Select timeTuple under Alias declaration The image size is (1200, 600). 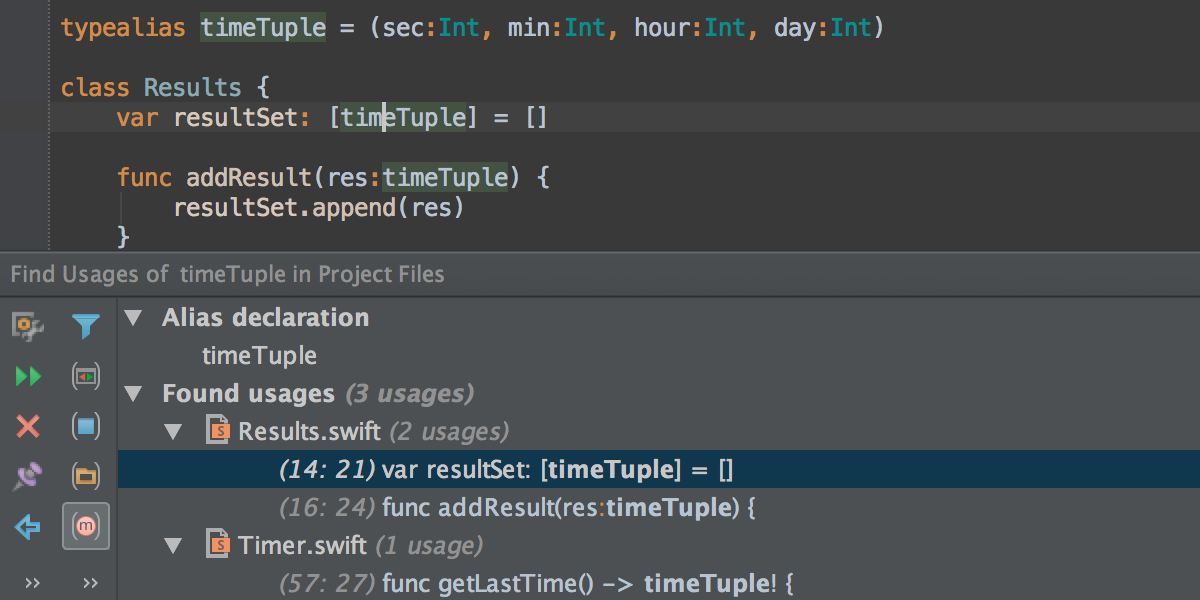tap(259, 355)
